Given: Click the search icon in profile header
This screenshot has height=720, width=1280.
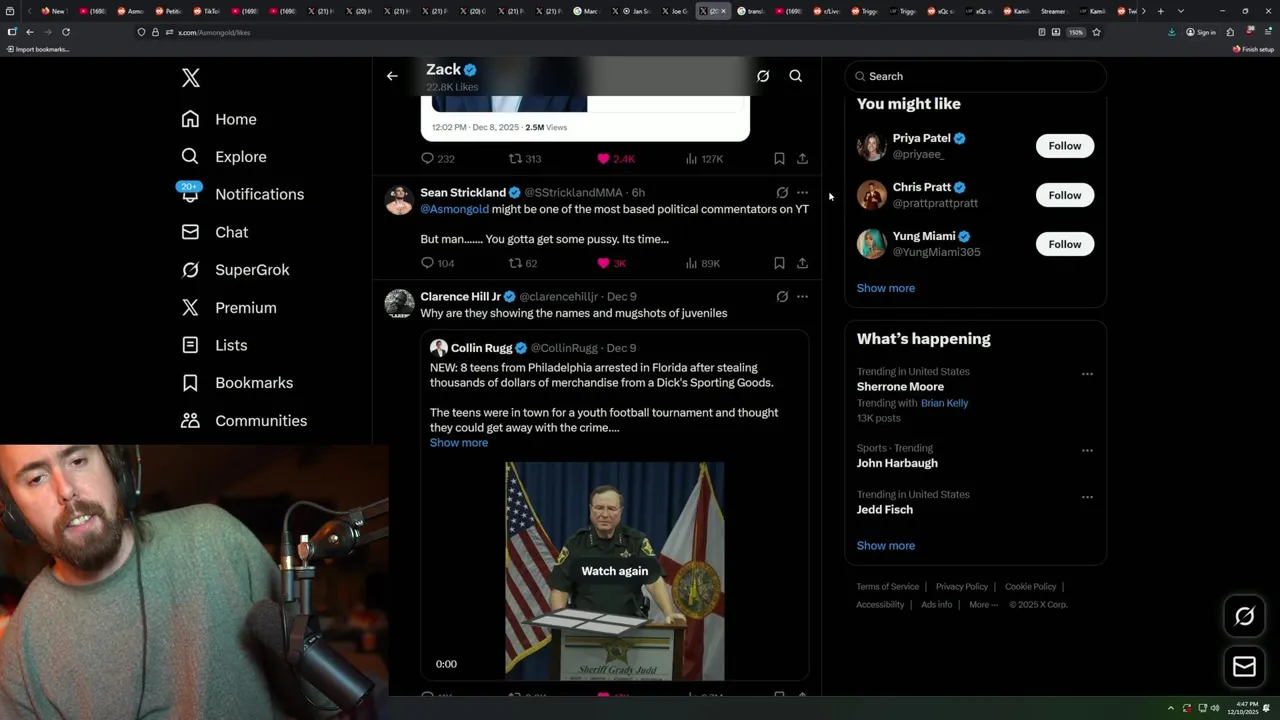Looking at the screenshot, I should point(796,76).
